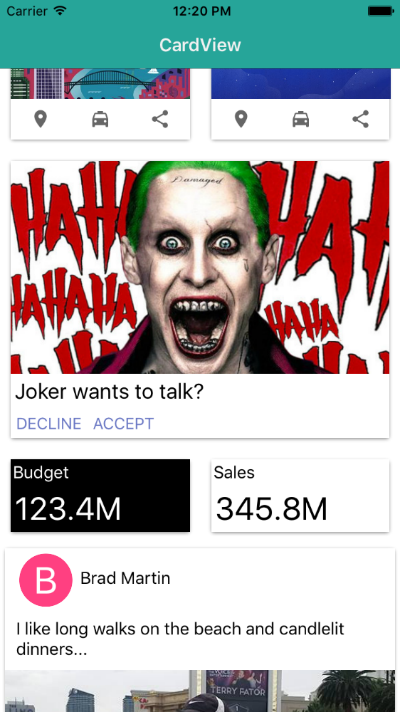Screen dimensions: 400x712
Task: Tap blue starry image on right card
Action: point(300,84)
